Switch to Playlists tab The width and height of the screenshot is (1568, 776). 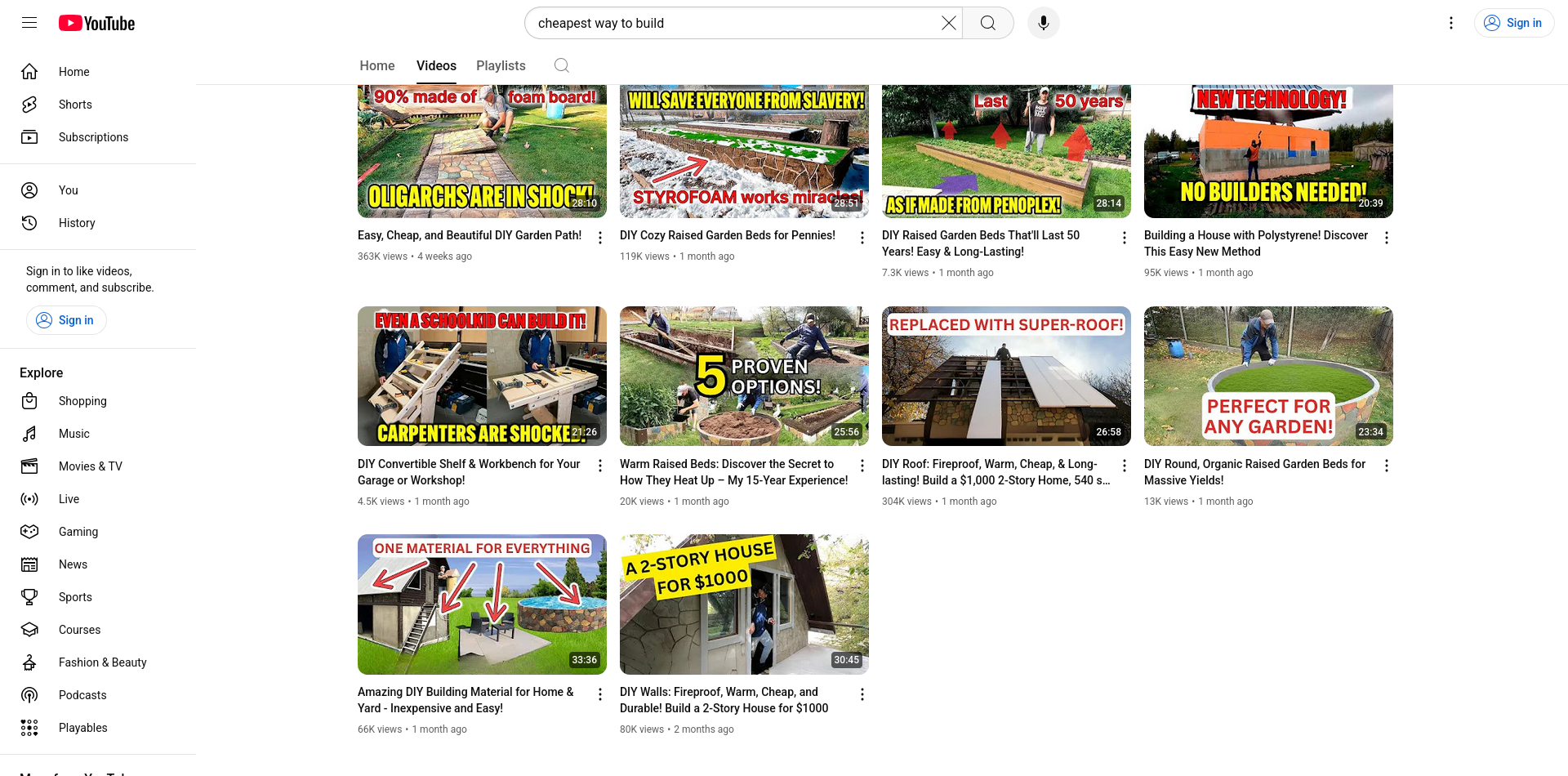[x=501, y=65]
